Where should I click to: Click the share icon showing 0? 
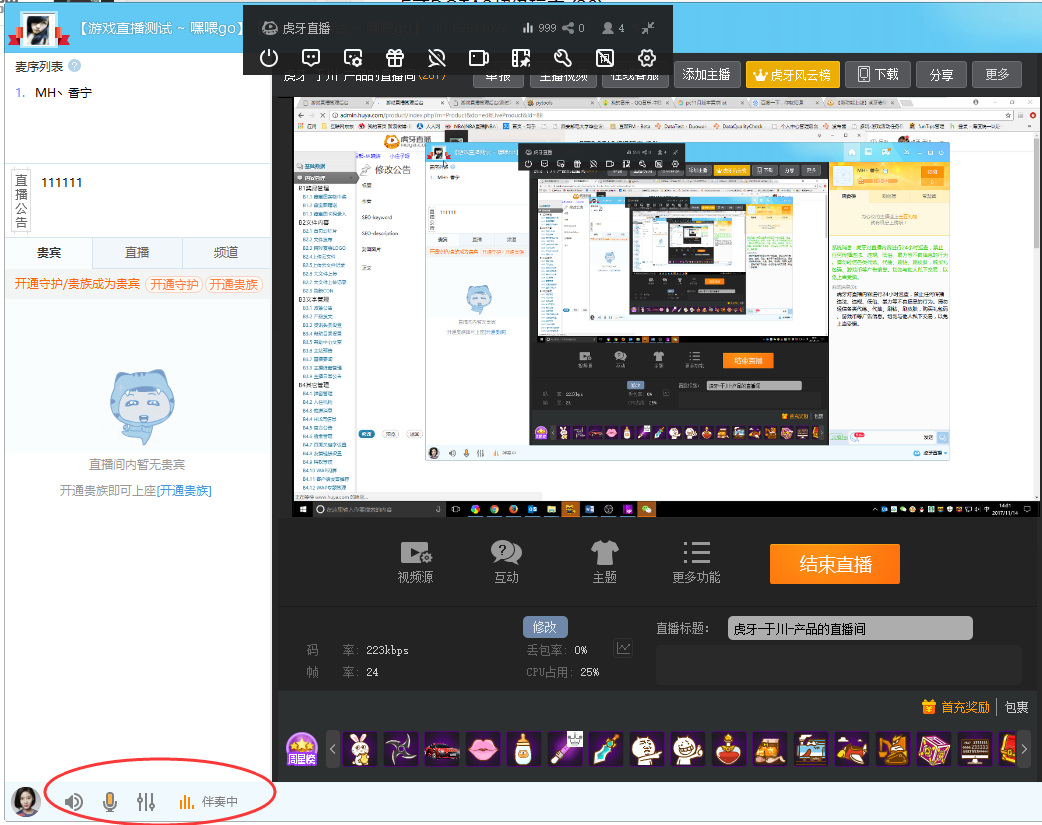[568, 28]
